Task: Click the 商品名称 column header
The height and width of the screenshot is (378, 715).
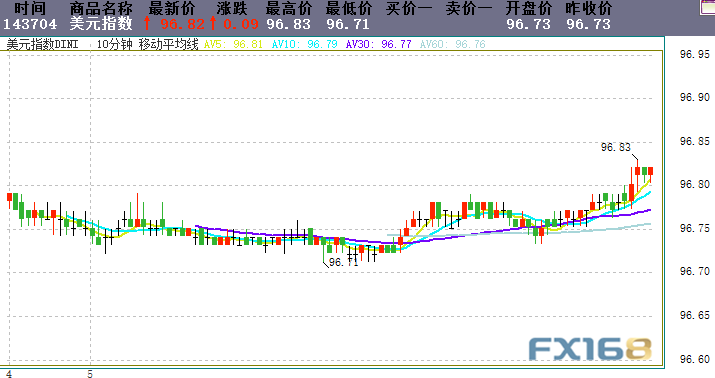Action: pos(101,8)
